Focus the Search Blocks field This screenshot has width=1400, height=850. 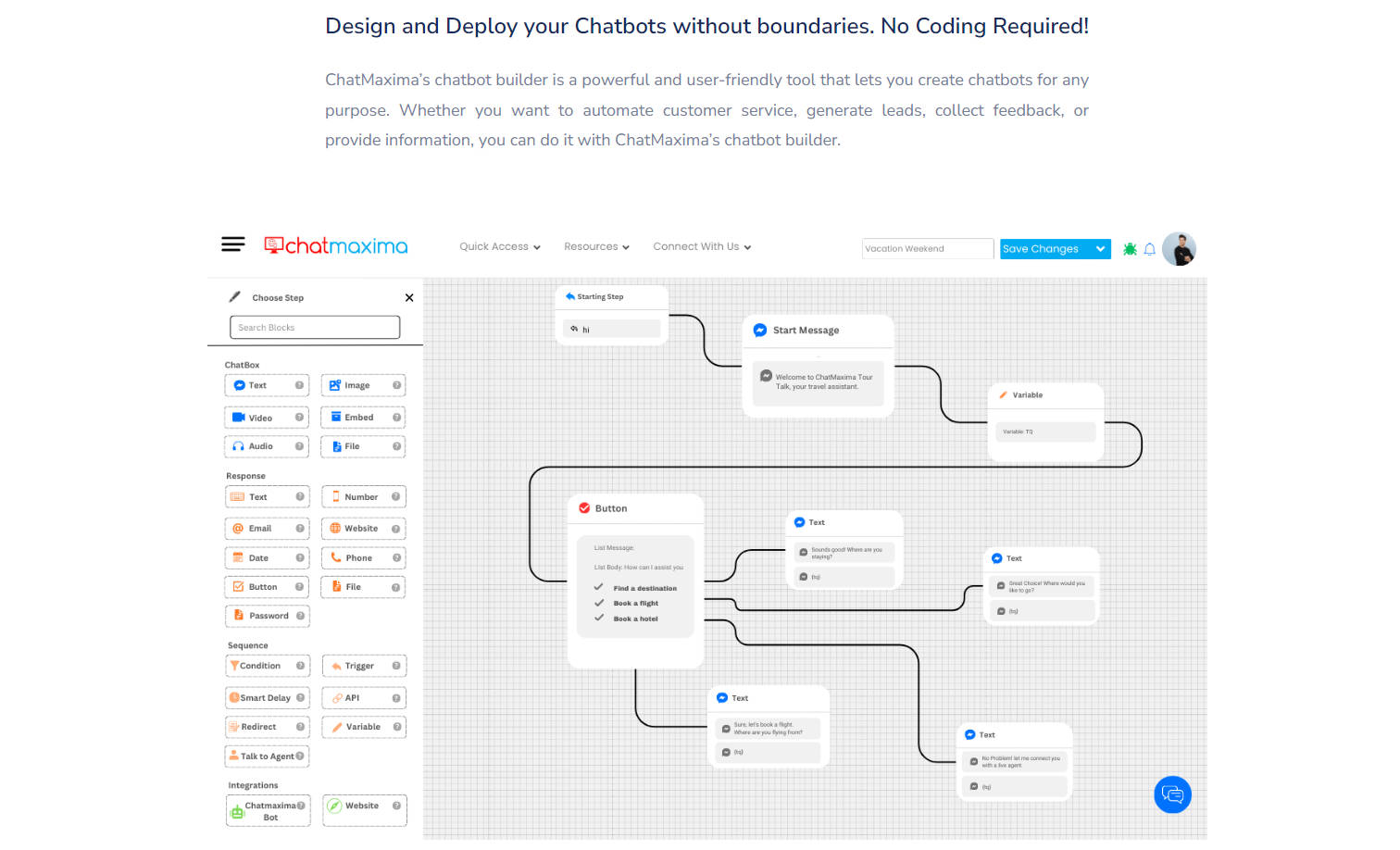(315, 328)
